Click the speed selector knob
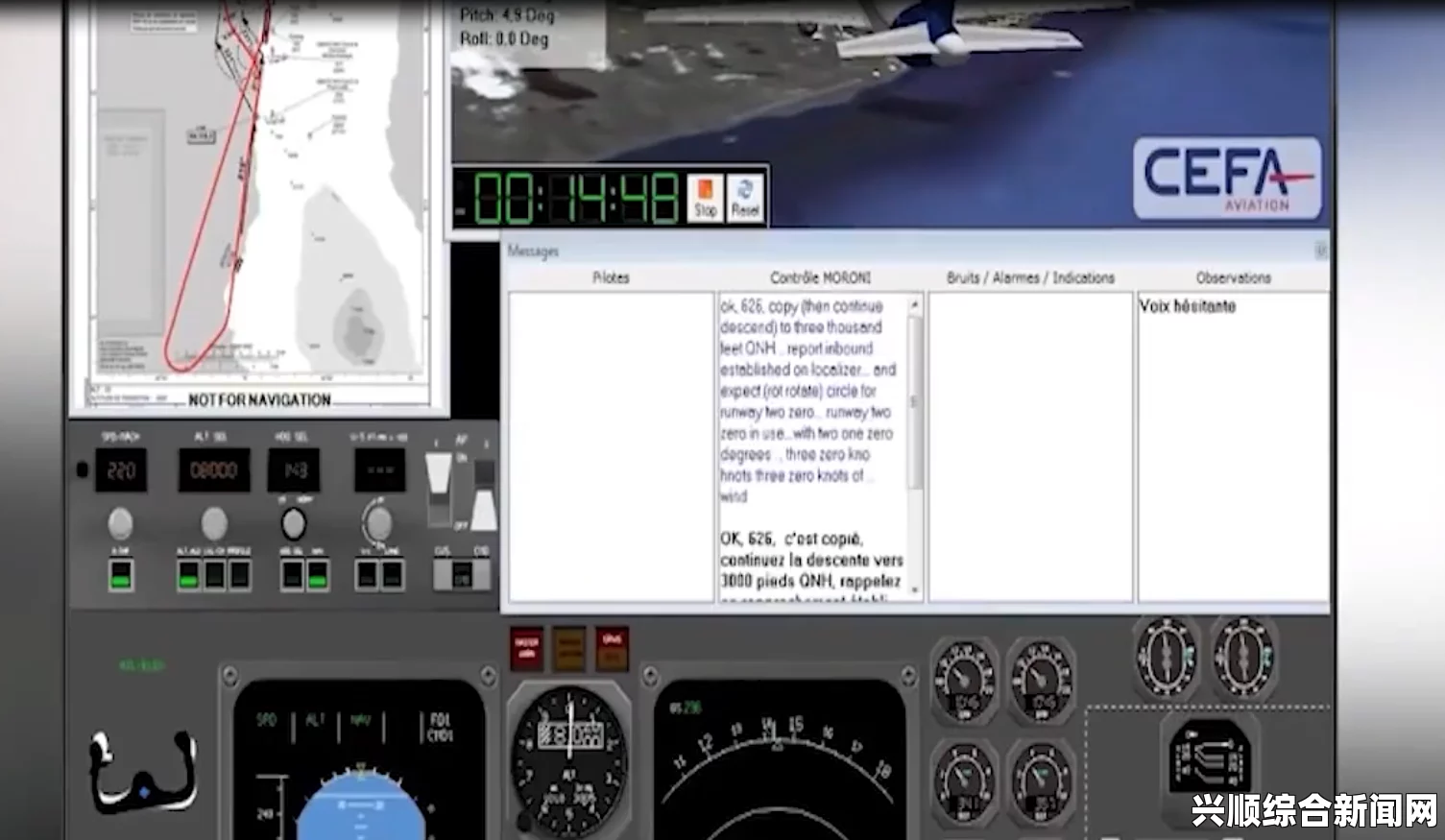1445x840 pixels. (120, 524)
